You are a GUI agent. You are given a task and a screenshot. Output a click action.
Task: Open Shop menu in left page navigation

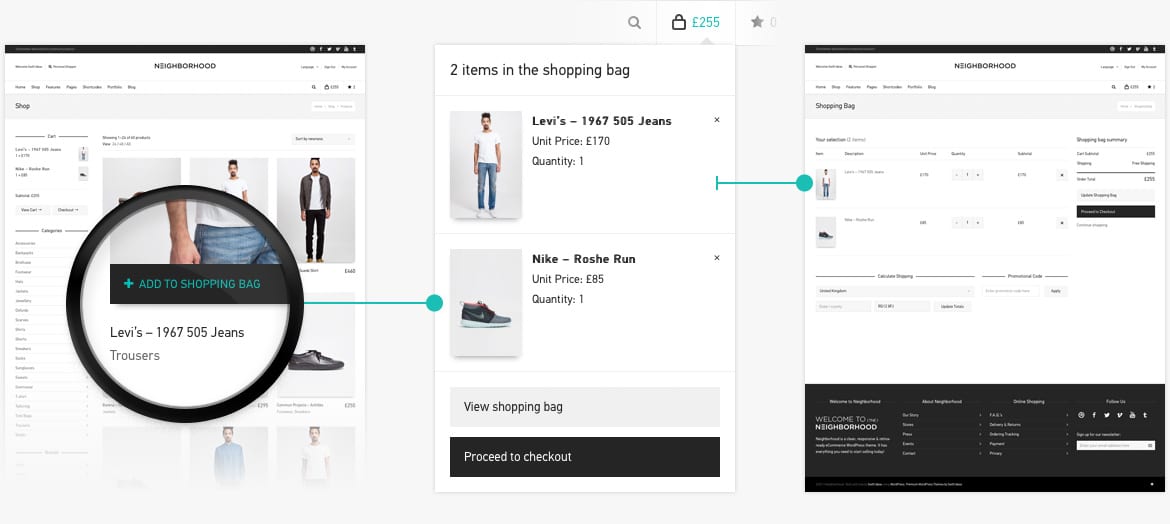point(35,87)
